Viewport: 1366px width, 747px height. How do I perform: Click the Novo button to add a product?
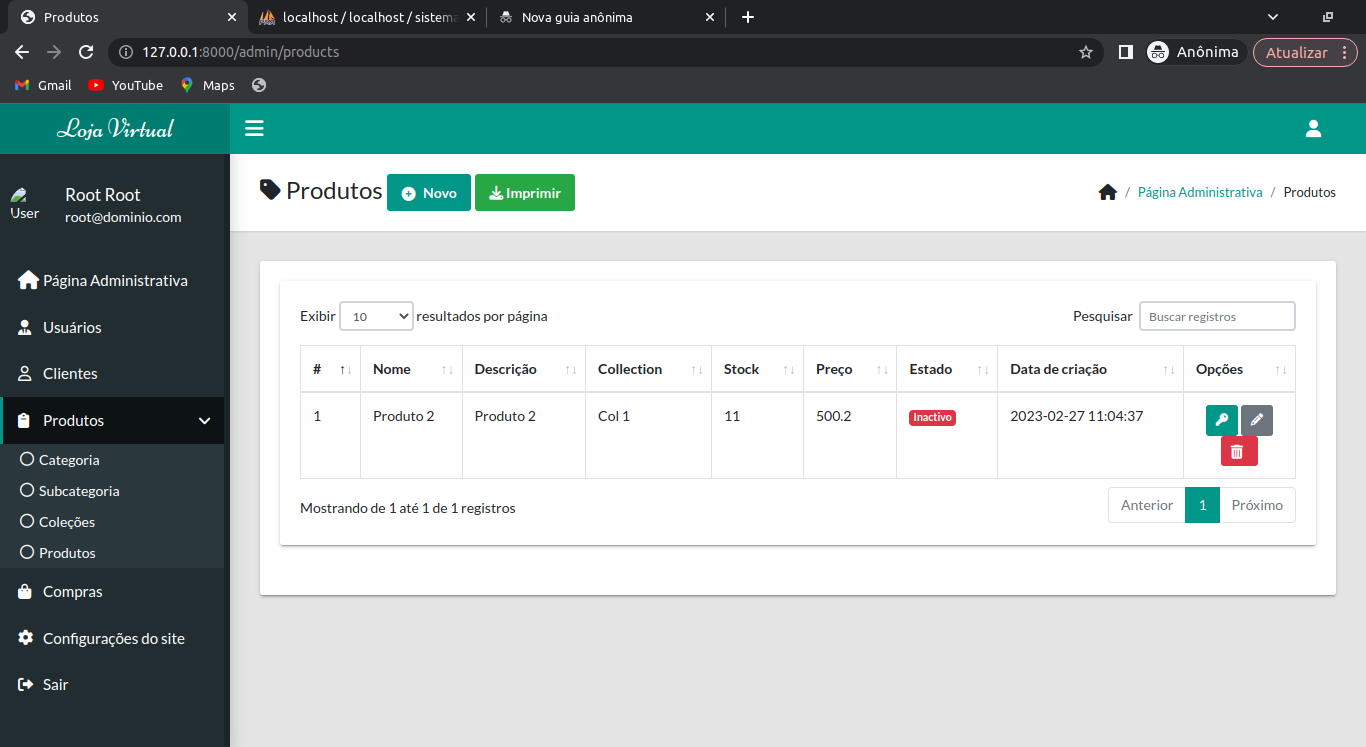click(x=428, y=192)
